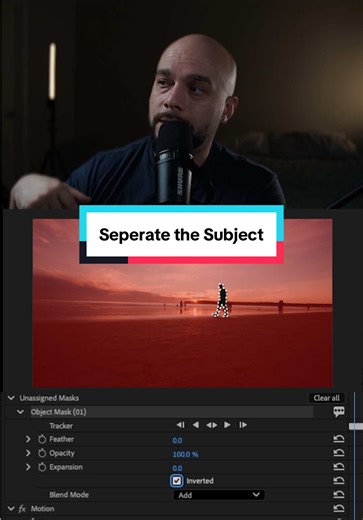Click the Opacity property label
Viewport: 363px width, 520px height.
pyautogui.click(x=62, y=453)
